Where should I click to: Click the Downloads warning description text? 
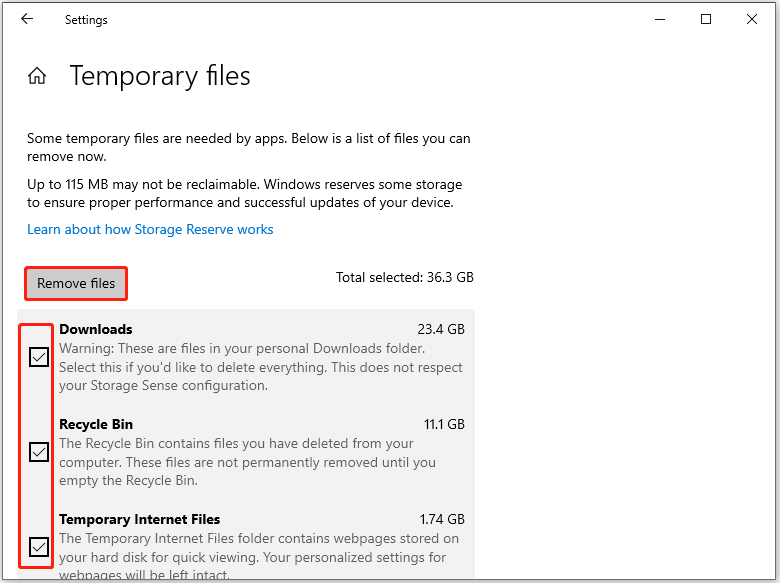click(x=260, y=367)
